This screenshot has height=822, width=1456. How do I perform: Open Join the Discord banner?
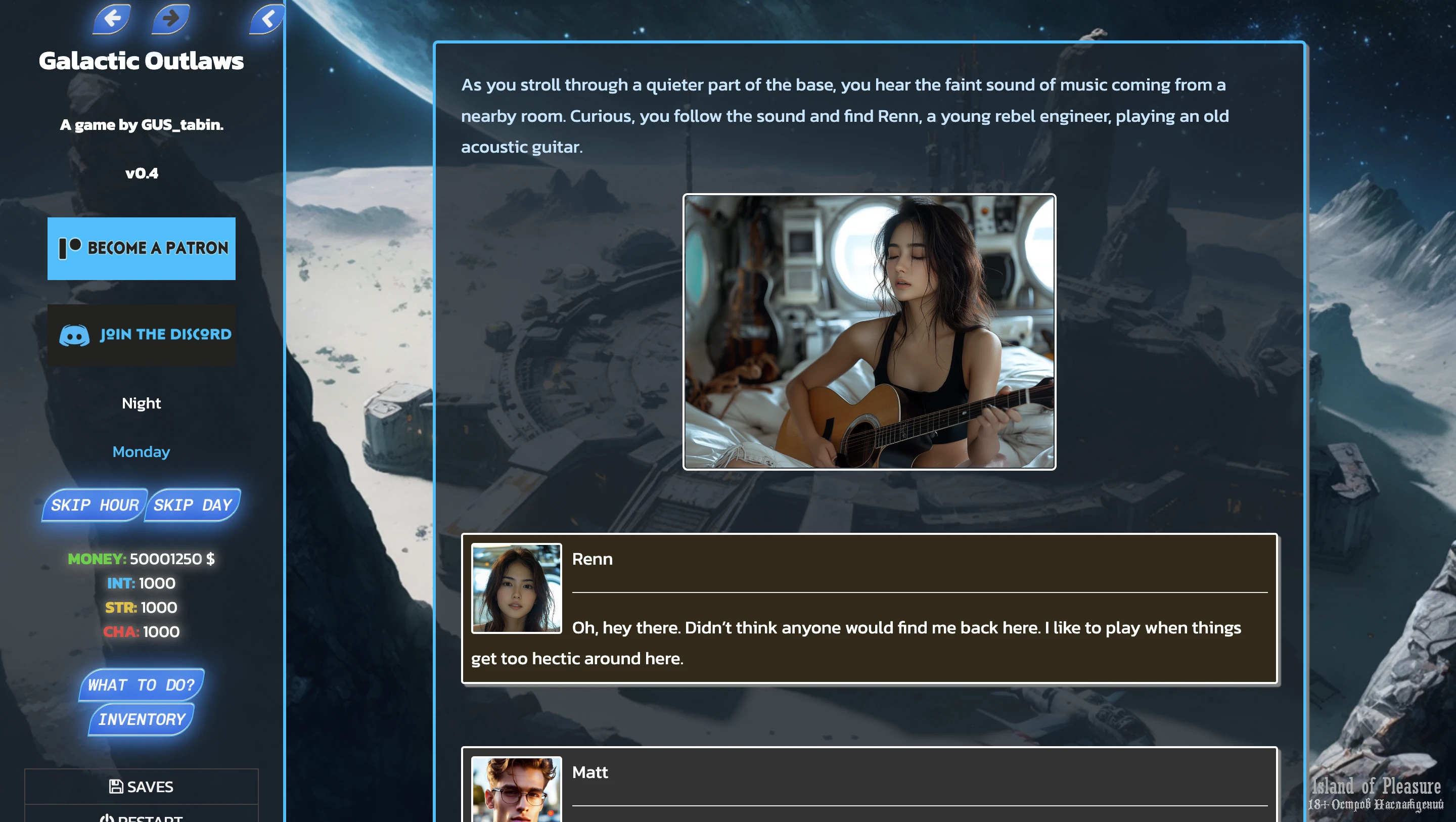pos(142,335)
